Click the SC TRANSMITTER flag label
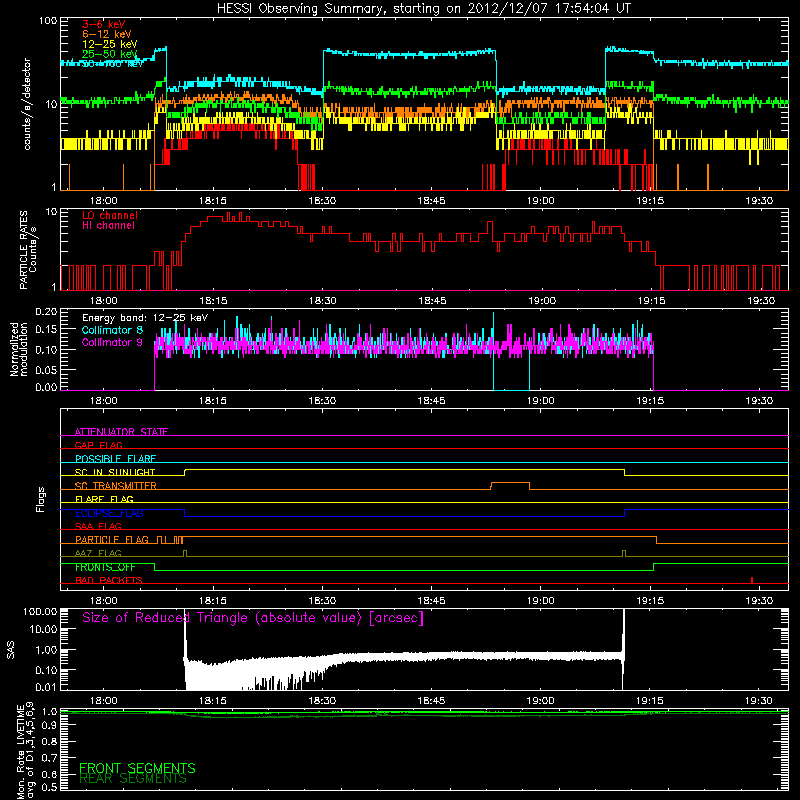 (x=115, y=486)
